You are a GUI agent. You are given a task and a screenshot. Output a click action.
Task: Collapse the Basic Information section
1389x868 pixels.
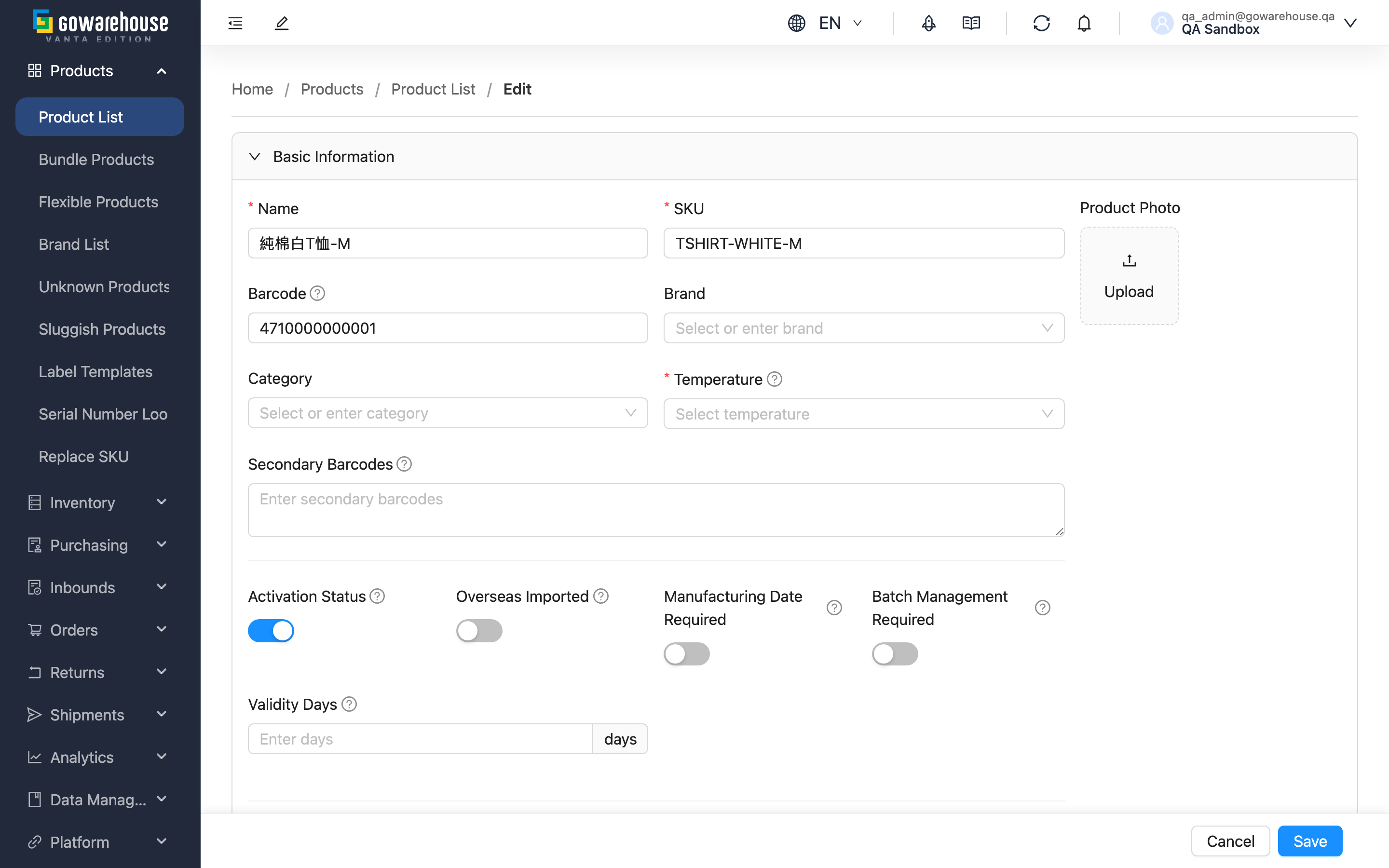(255, 157)
